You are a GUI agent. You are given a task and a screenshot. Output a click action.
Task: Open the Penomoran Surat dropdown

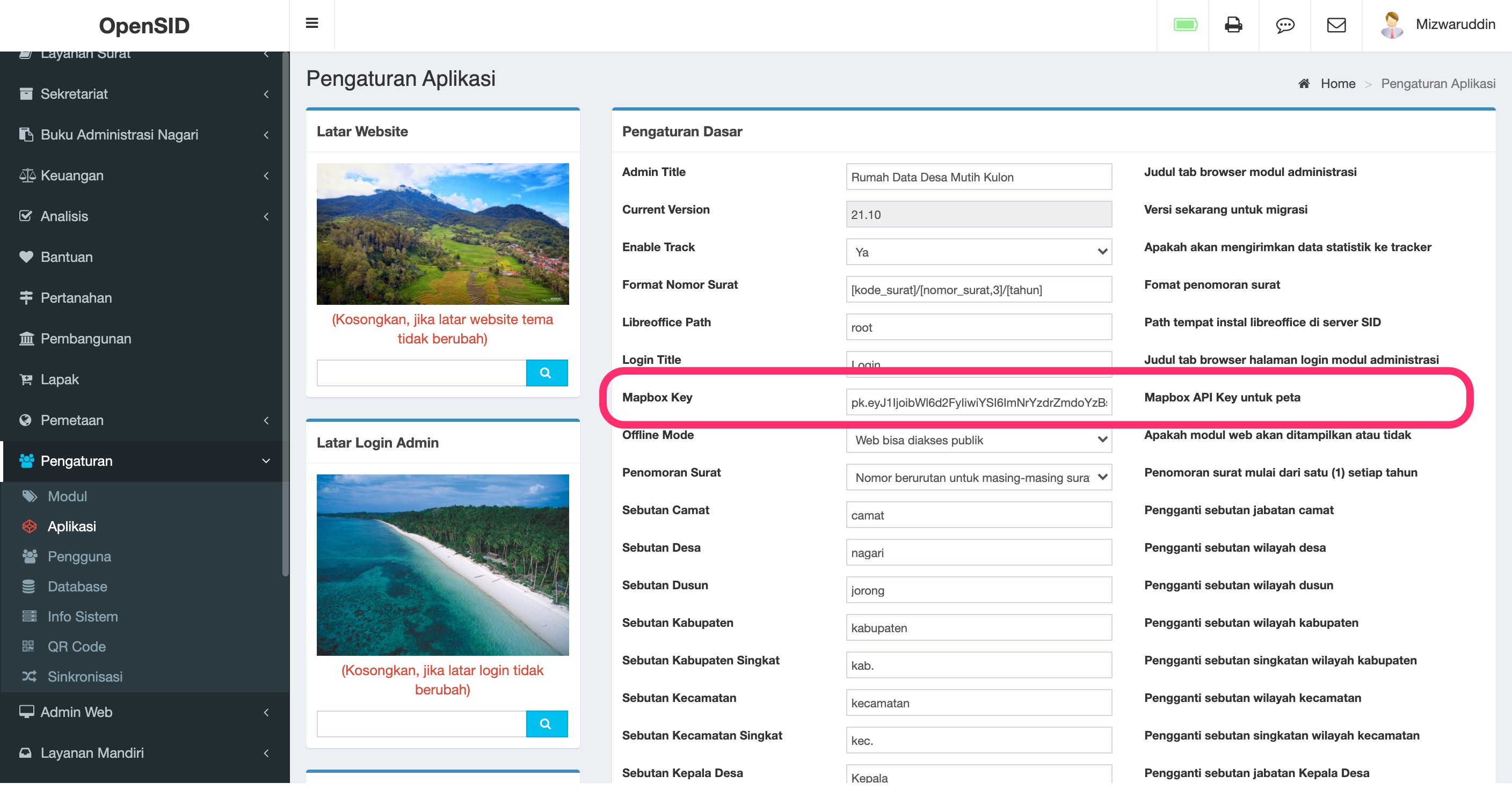[978, 477]
